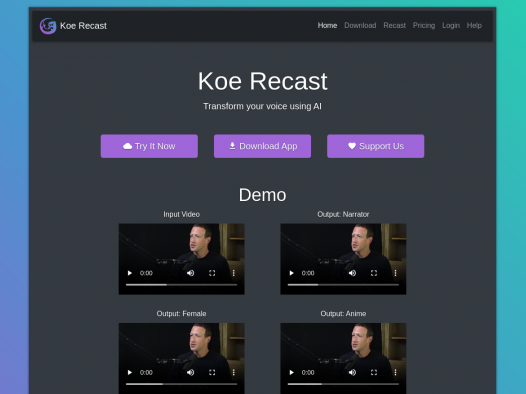This screenshot has height=394, width=526.
Task: Play the Input Video
Action: click(x=130, y=273)
